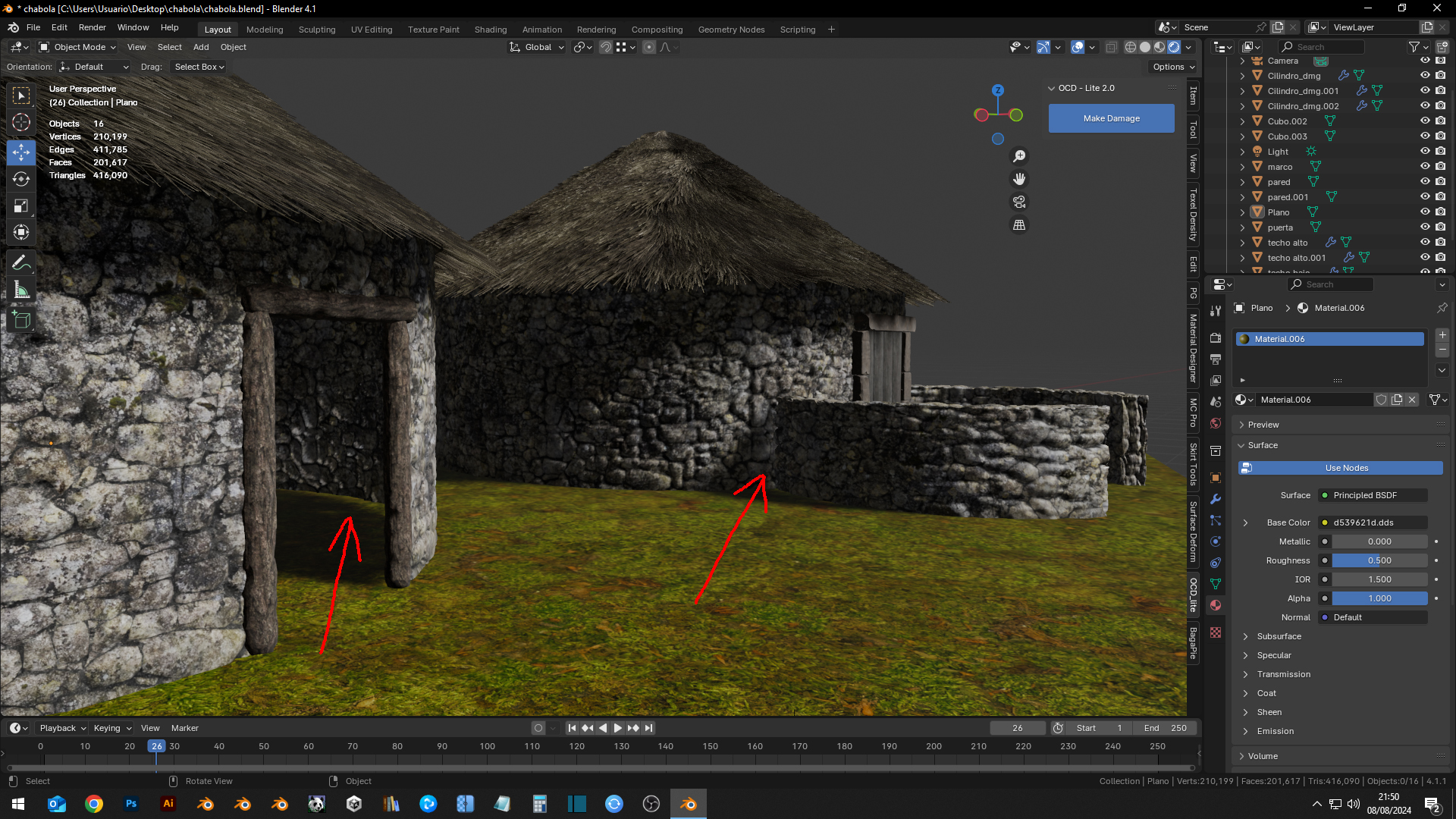The image size is (1456, 819).
Task: Toggle camera view in viewport gizmo
Action: [1019, 202]
